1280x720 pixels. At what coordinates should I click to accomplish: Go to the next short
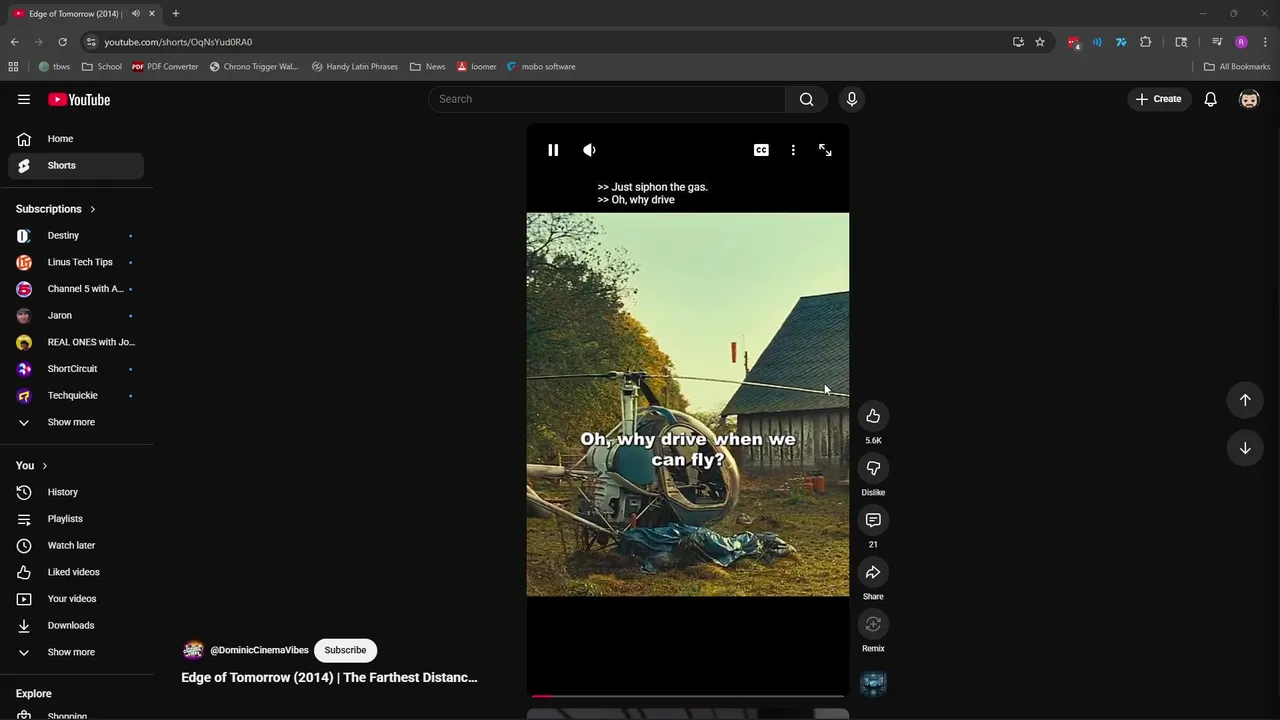click(1245, 448)
